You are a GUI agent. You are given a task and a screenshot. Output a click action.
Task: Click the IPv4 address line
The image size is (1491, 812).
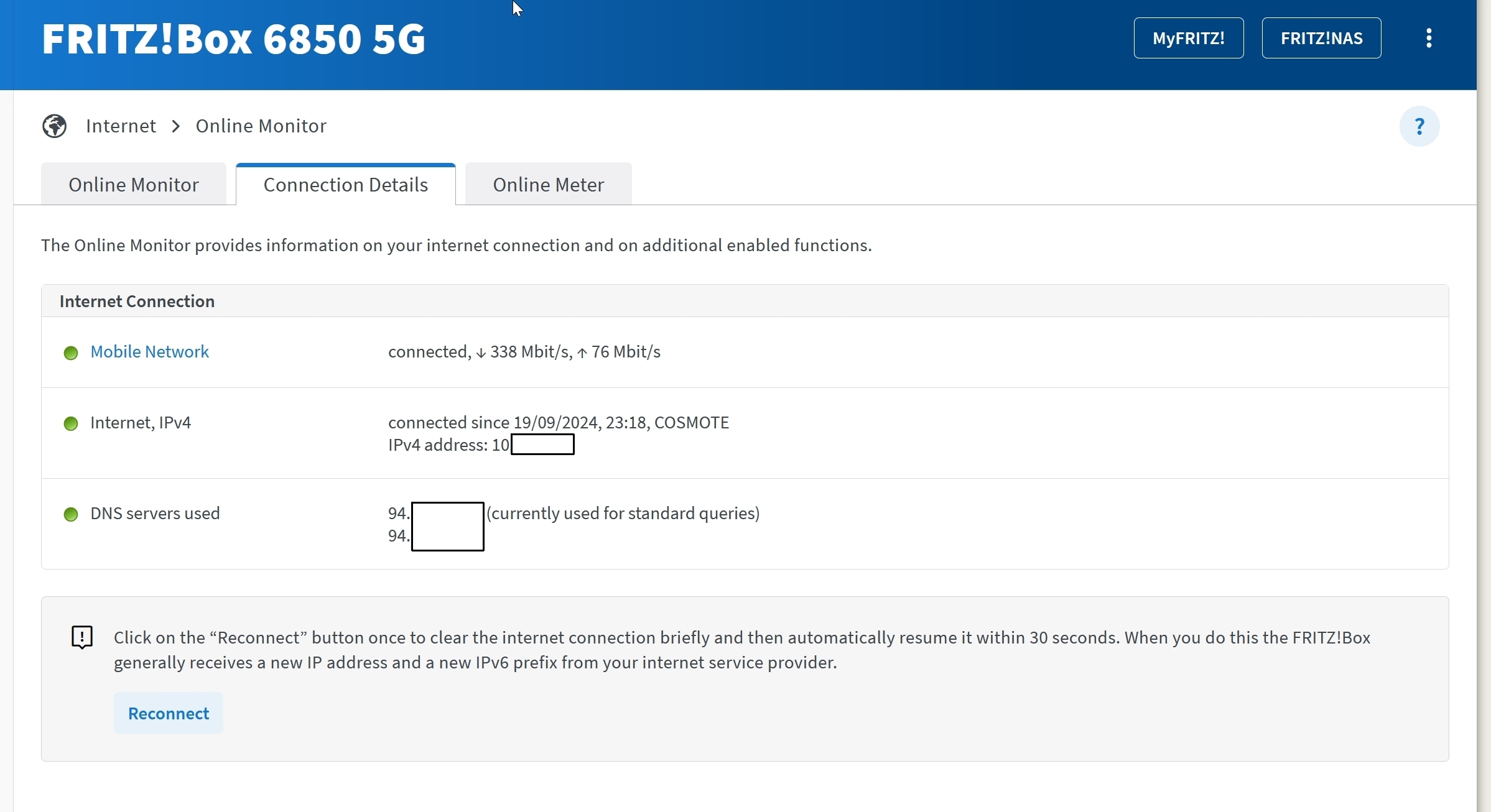[x=481, y=445]
